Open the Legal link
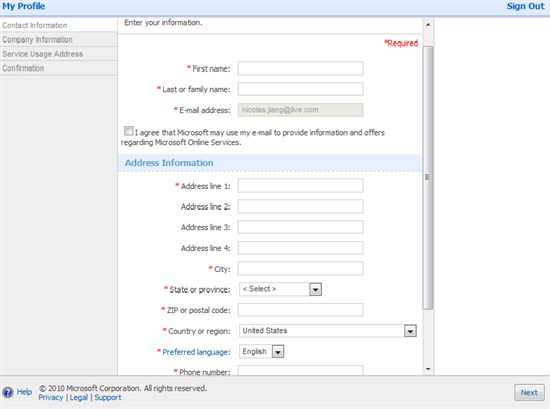550x409 pixels. coord(79,397)
